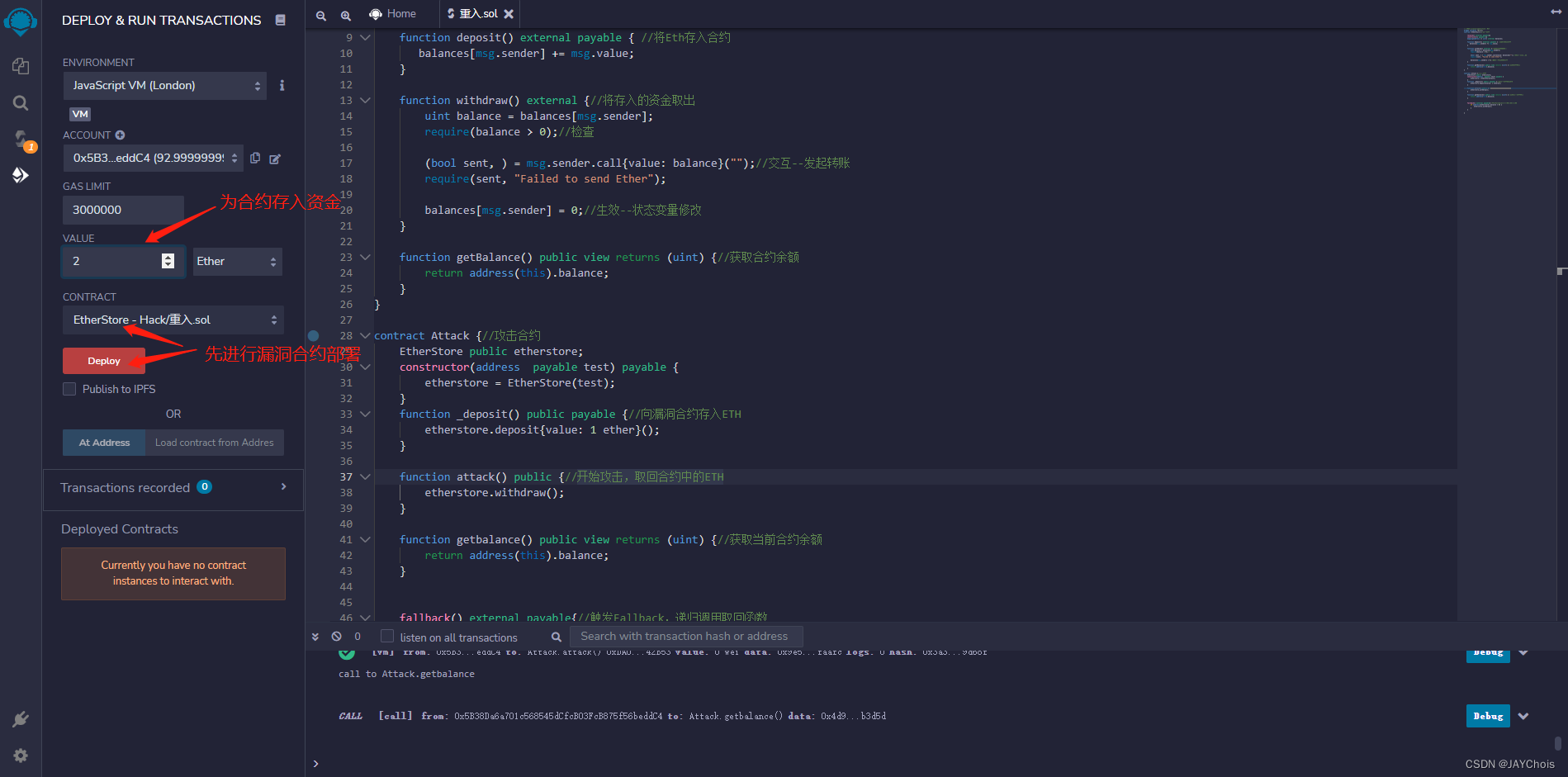This screenshot has height=777, width=1568.
Task: Sign a message with the account icon
Action: [275, 159]
